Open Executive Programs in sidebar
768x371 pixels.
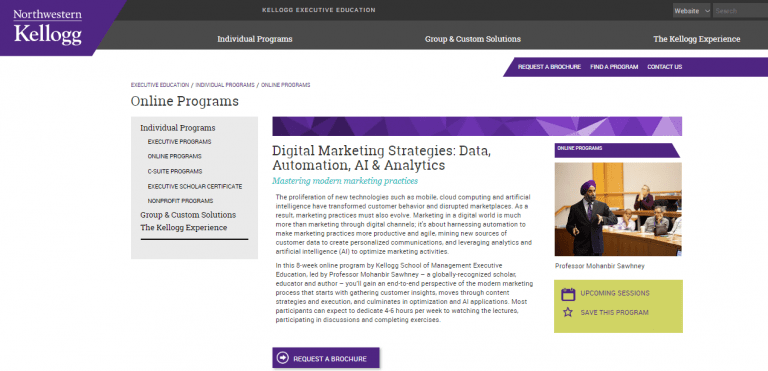point(179,142)
